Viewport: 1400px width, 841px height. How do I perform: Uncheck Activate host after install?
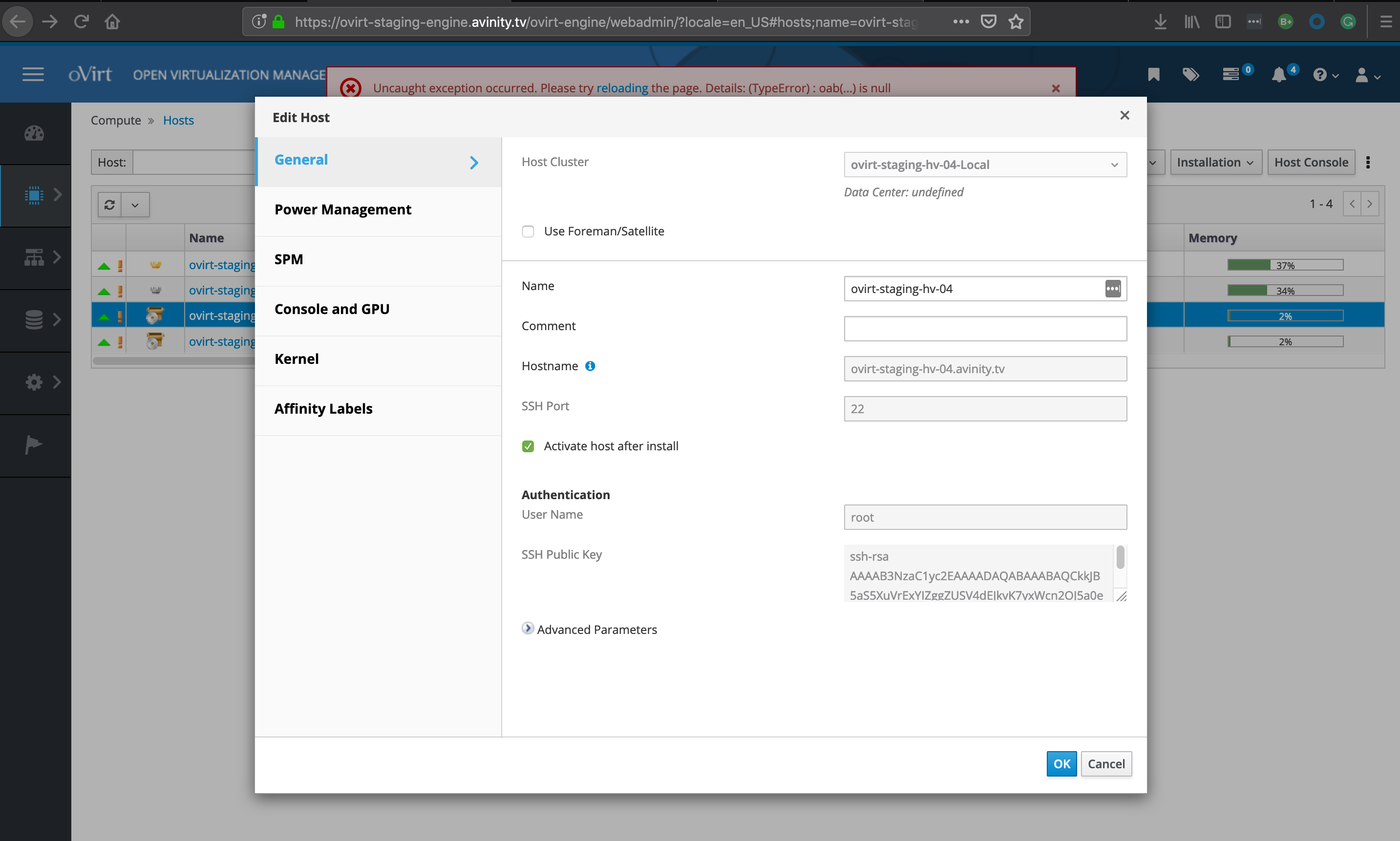pyautogui.click(x=528, y=446)
